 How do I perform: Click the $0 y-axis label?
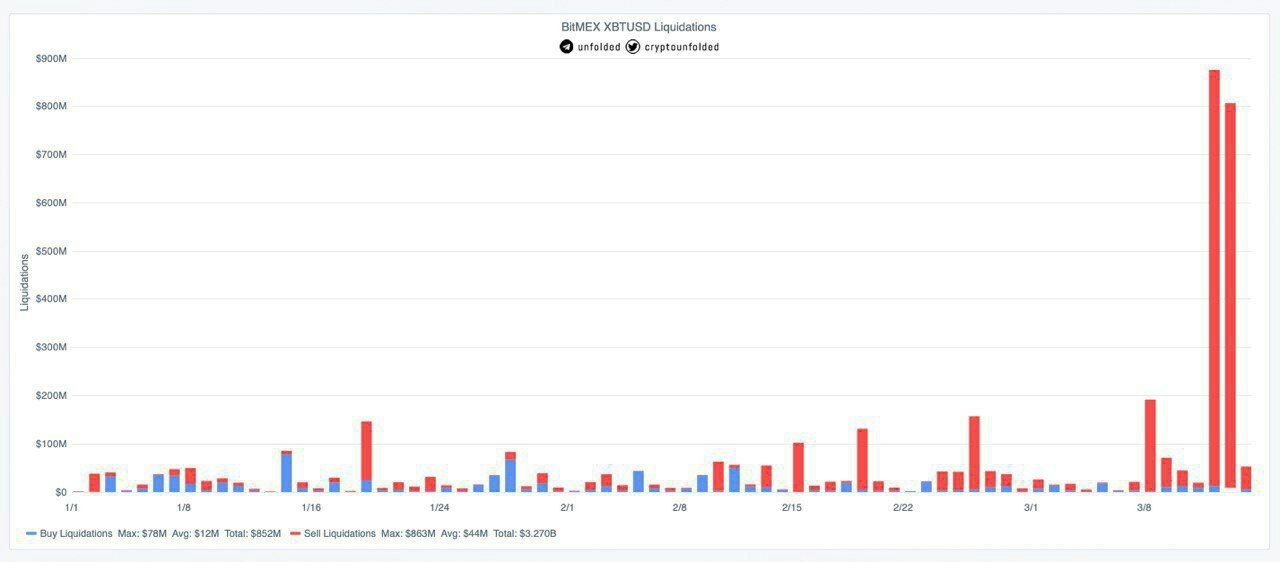[61, 493]
